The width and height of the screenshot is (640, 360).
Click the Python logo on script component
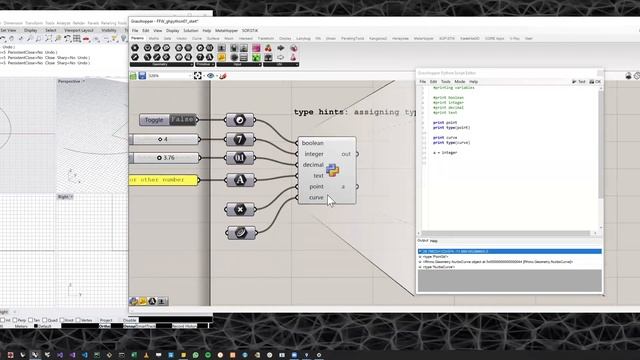tap(332, 170)
